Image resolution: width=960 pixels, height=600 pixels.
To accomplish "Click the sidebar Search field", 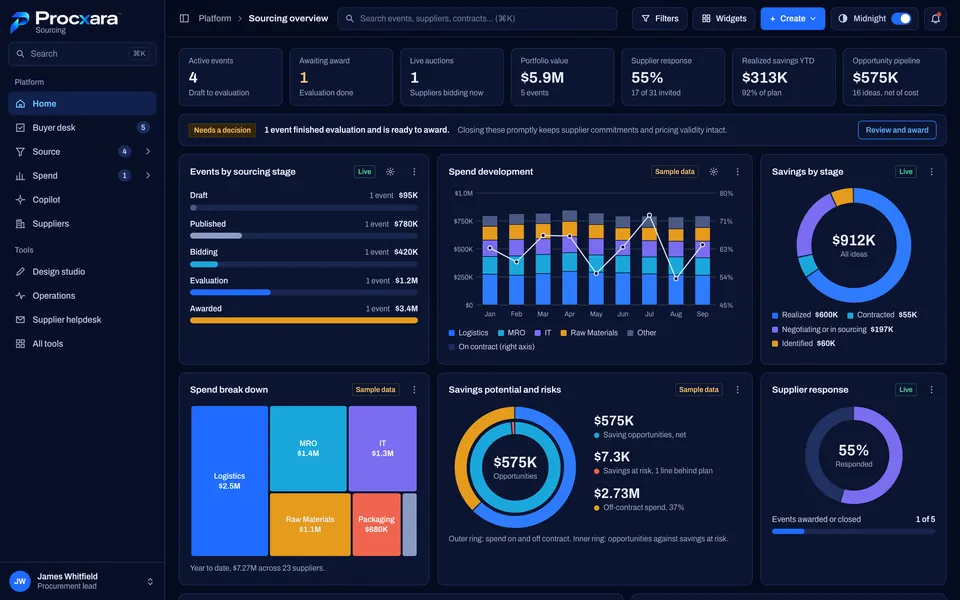I will pyautogui.click(x=82, y=54).
